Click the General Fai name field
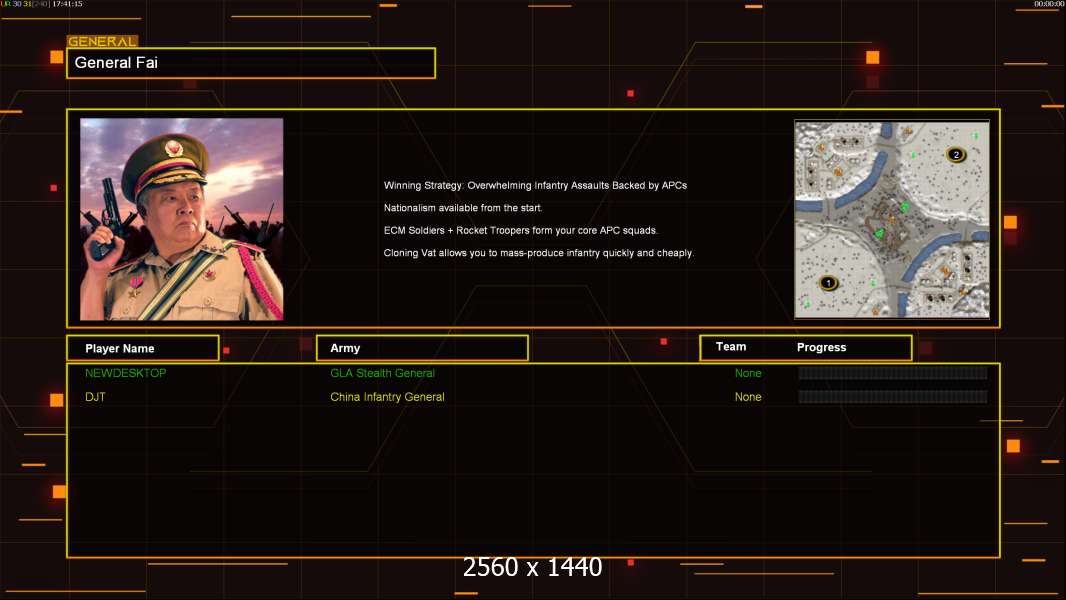Image resolution: width=1066 pixels, height=600 pixels. 251,63
